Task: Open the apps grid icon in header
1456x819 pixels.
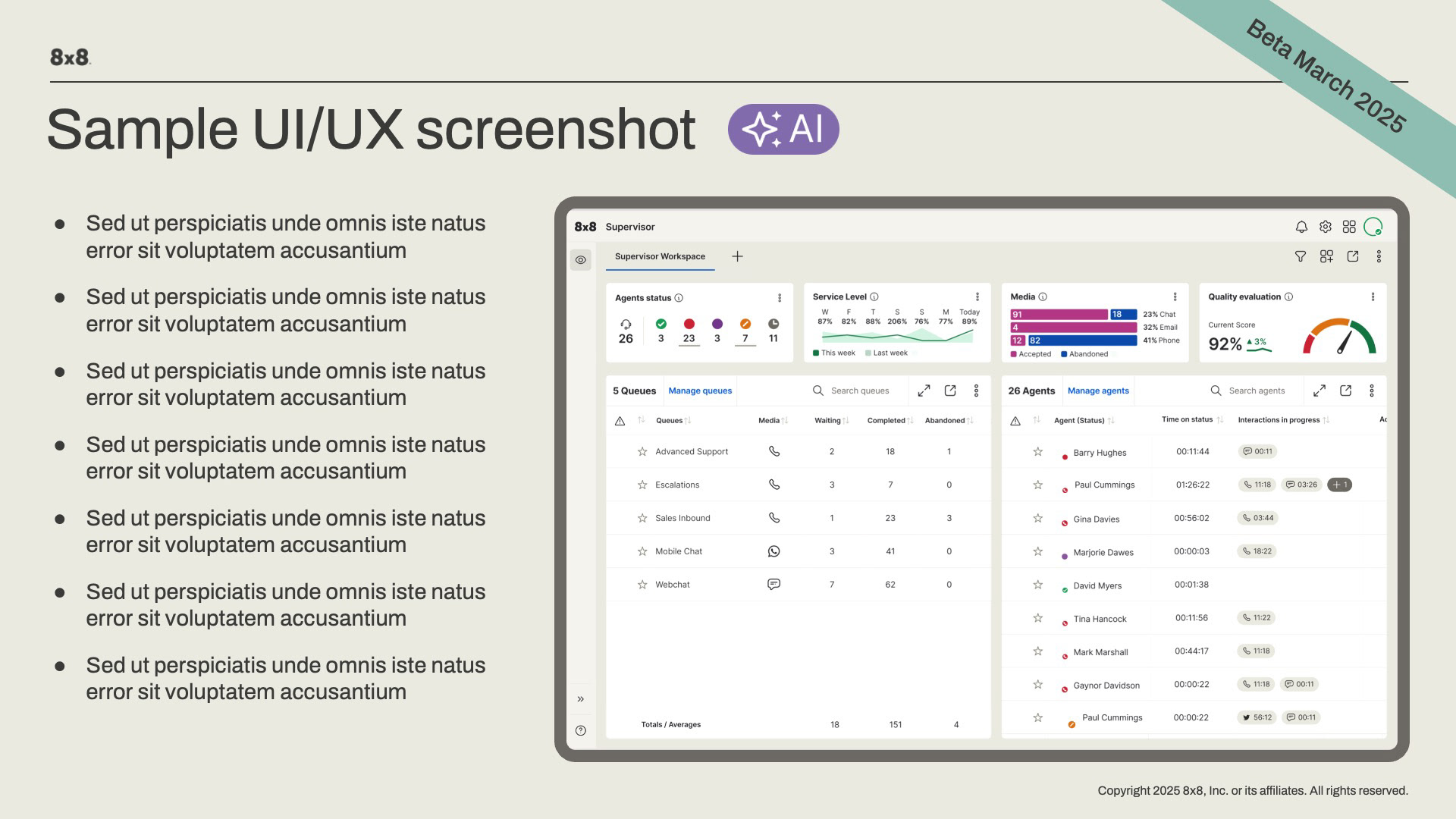Action: click(1349, 227)
